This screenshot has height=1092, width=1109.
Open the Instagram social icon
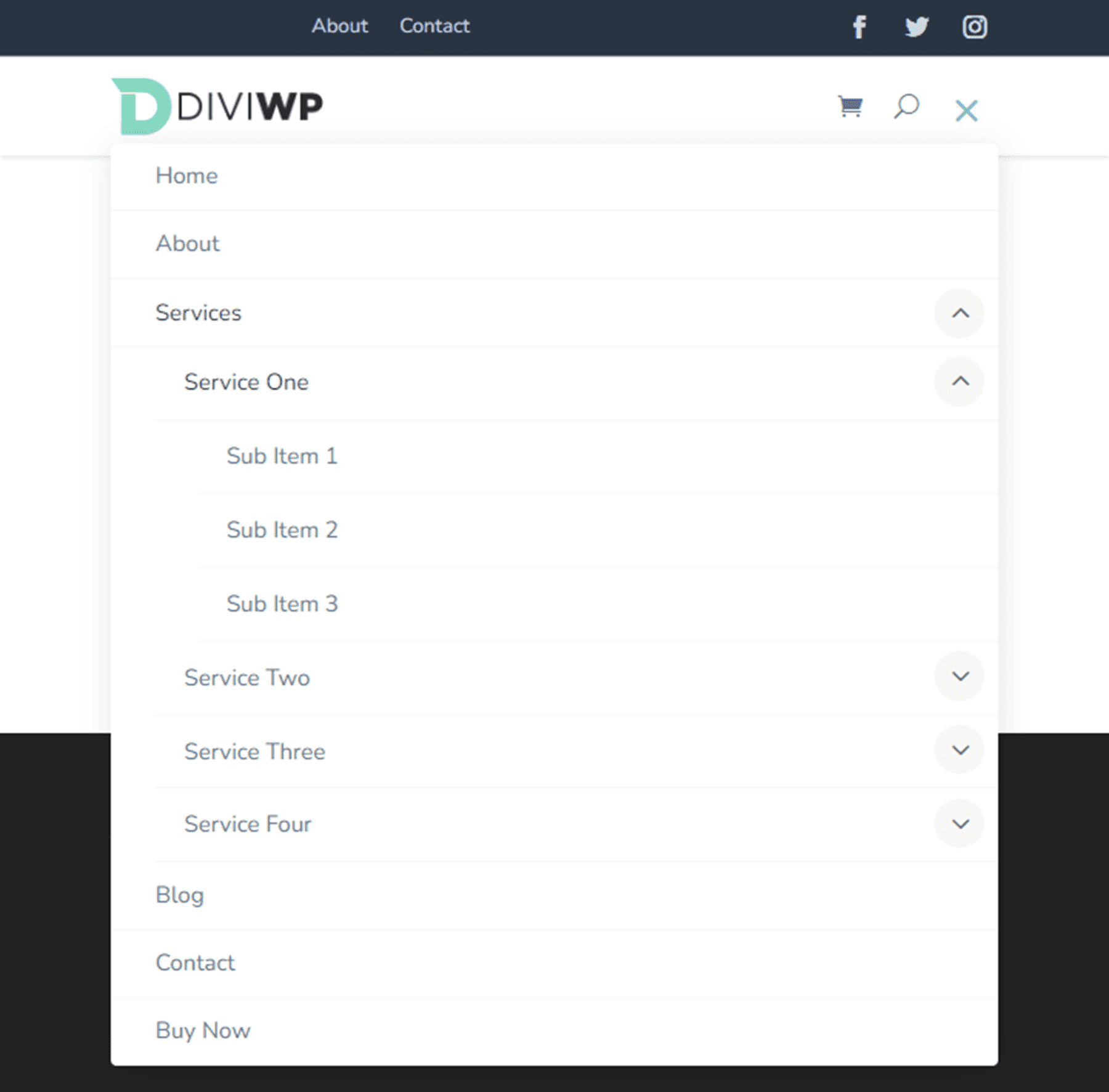click(974, 26)
